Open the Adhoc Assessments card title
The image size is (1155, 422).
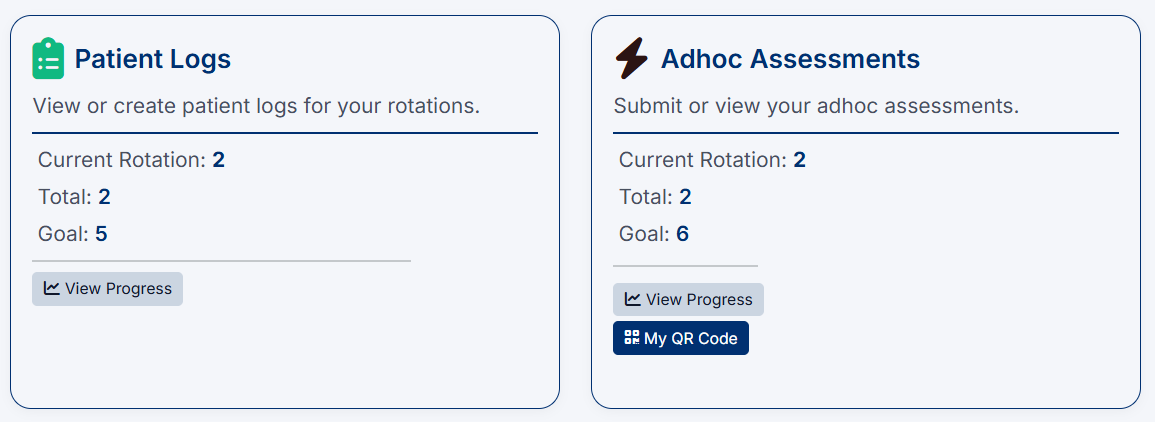790,59
